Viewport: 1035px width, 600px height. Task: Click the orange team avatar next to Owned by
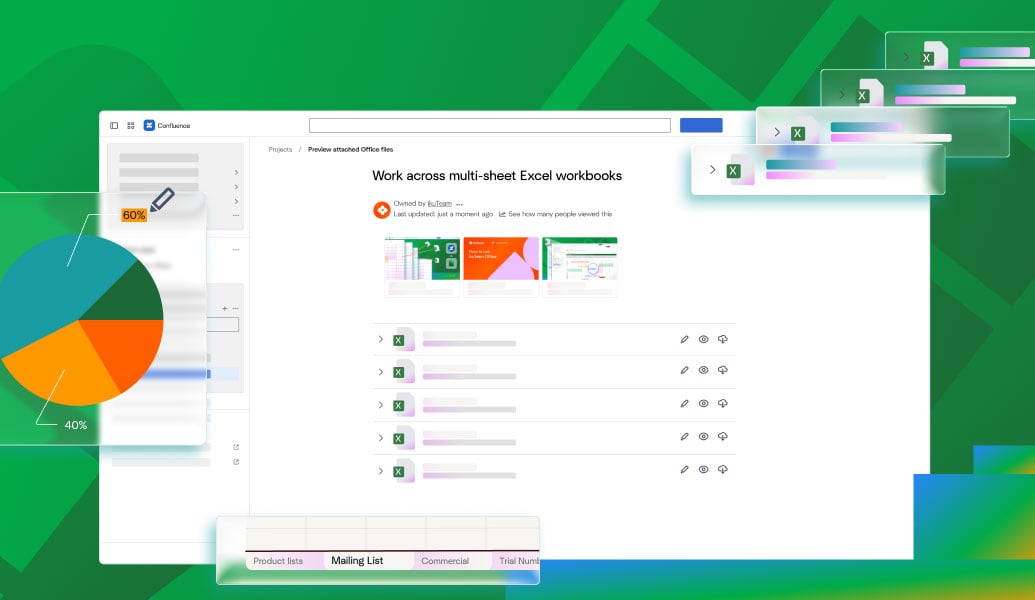[382, 211]
